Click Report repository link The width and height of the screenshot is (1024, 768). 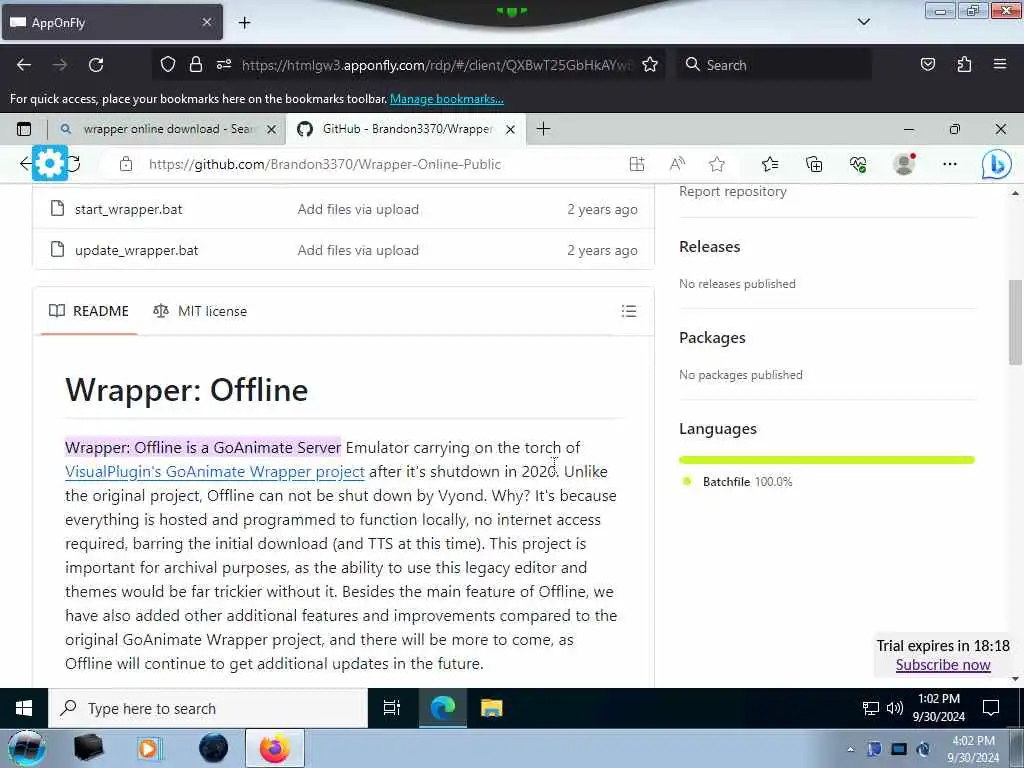point(733,191)
